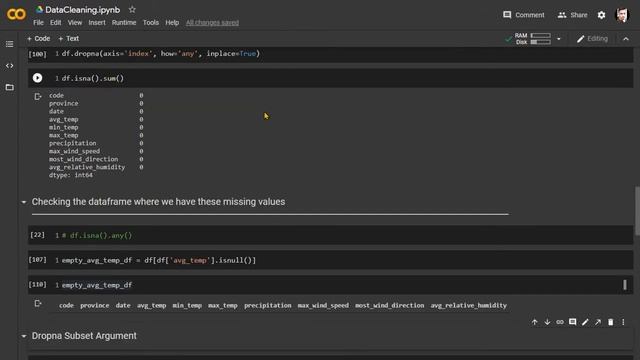
Task: Click the province column header
Action: (95, 305)
